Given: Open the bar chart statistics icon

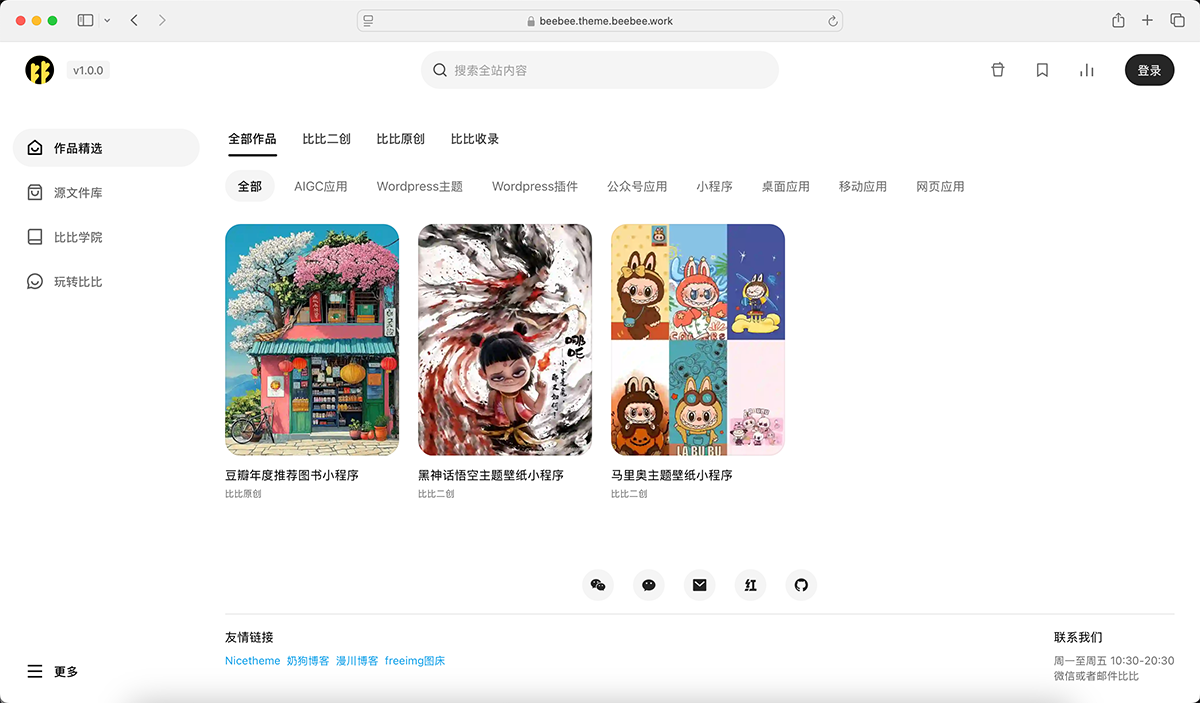Looking at the screenshot, I should pos(1087,70).
